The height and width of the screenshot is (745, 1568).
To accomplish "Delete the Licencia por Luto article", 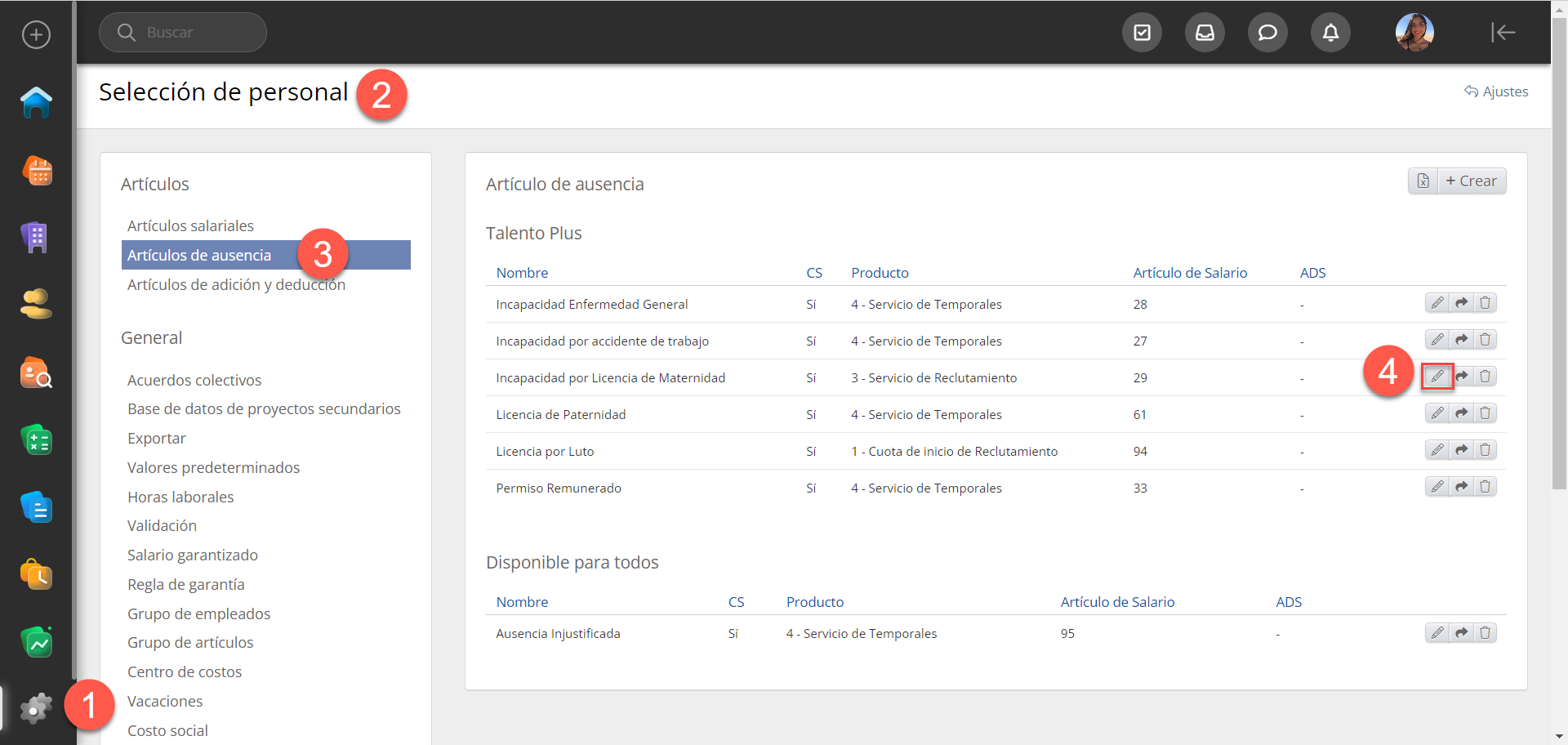I will click(1485, 450).
